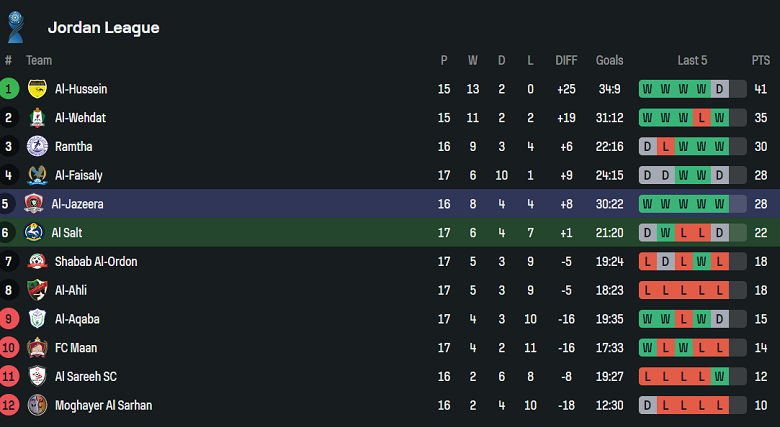Open Al Sareeh SC team link
The height and width of the screenshot is (427, 780).
tap(86, 377)
